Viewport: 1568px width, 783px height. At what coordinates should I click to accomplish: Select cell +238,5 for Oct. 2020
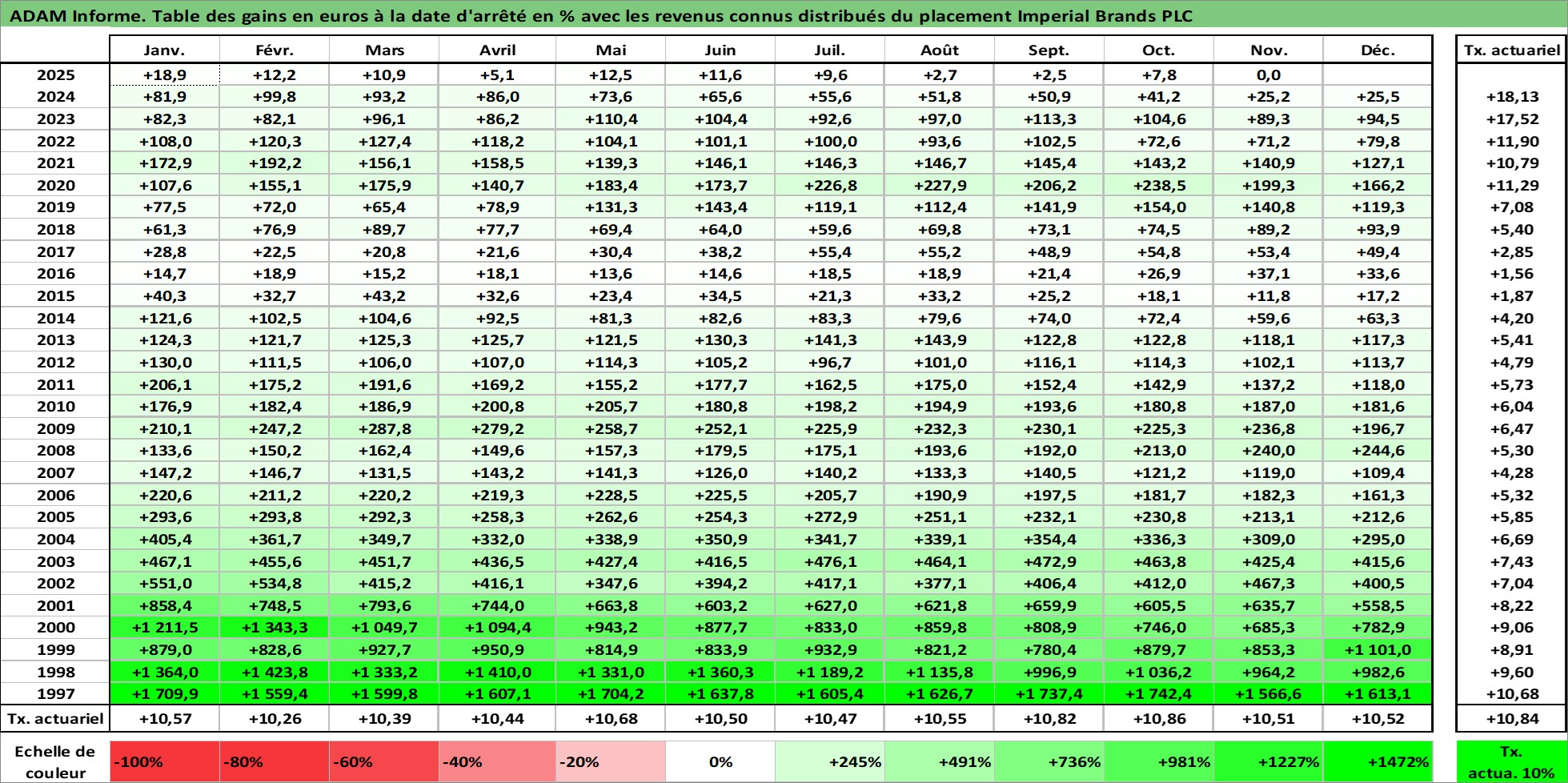pyautogui.click(x=1159, y=186)
